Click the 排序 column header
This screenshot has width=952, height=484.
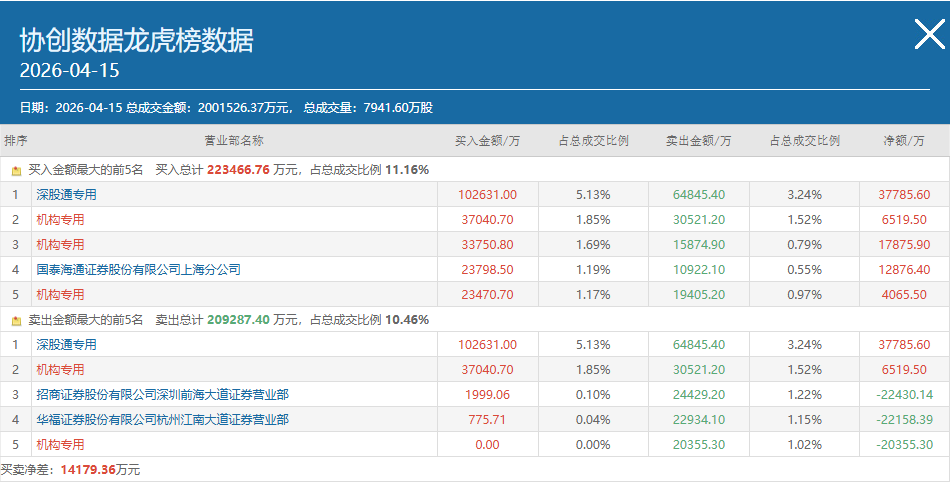[x=16, y=141]
